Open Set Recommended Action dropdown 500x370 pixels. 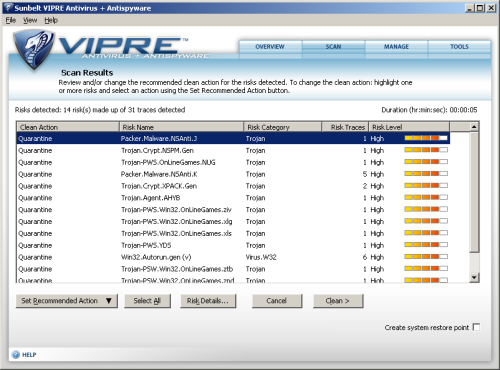[67, 301]
